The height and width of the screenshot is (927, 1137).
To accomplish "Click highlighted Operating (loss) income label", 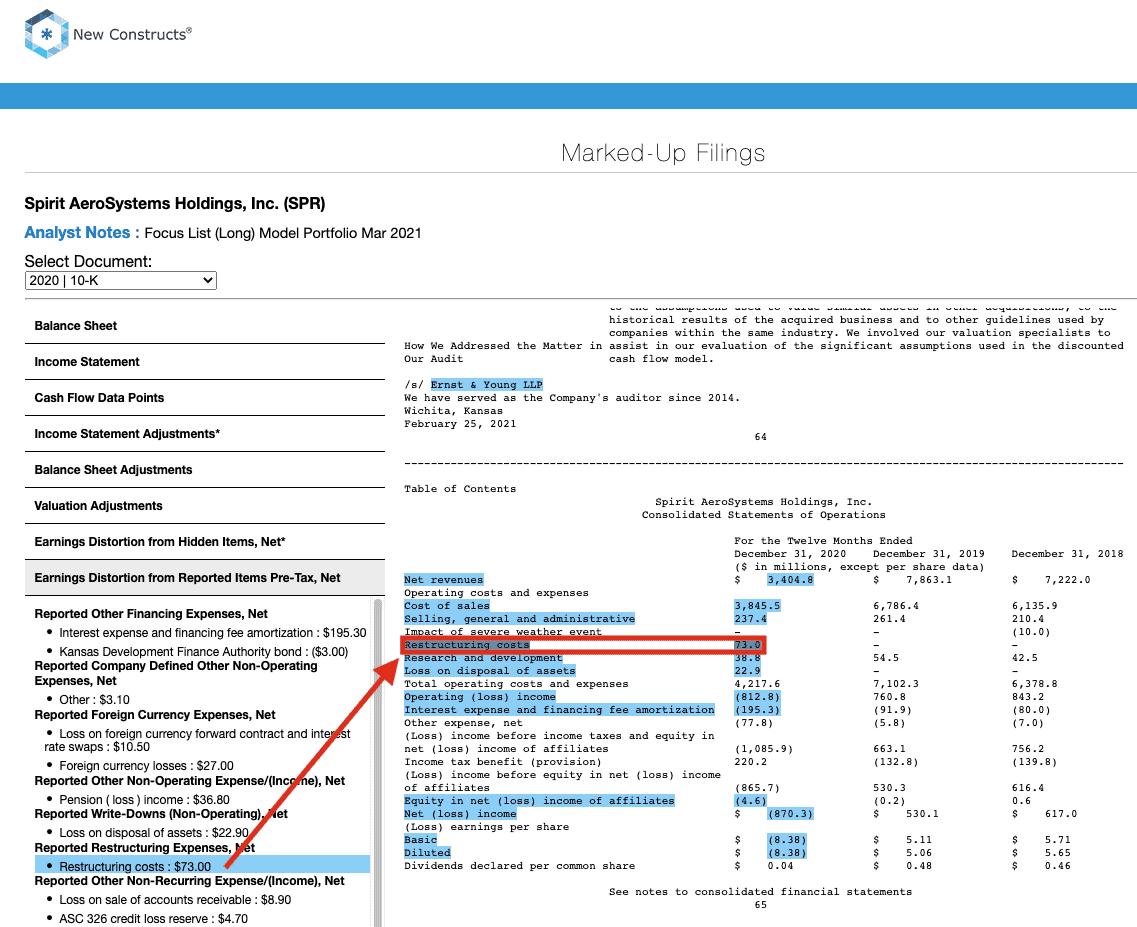I will coord(480,697).
